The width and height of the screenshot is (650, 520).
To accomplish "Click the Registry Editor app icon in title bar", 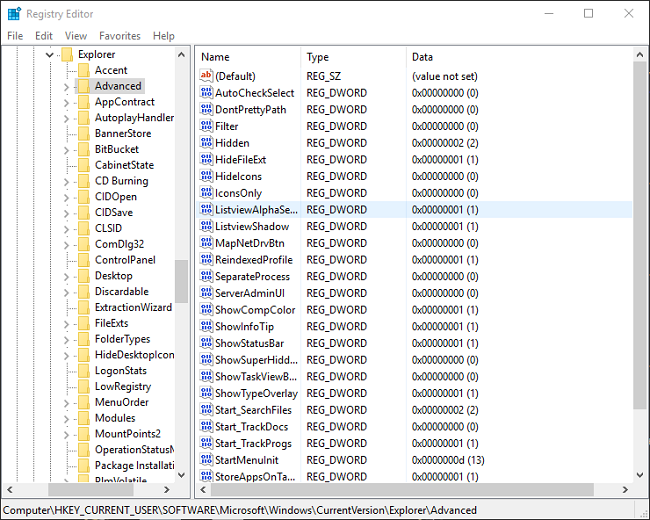I will coord(14,13).
